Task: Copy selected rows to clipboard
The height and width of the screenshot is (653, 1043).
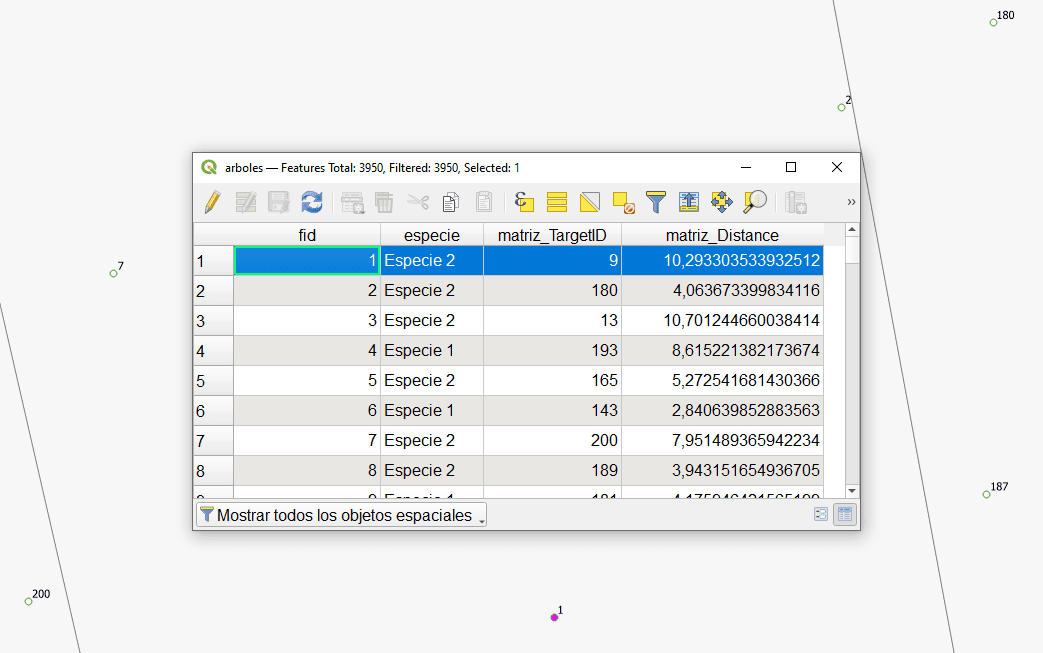Action: [x=451, y=202]
